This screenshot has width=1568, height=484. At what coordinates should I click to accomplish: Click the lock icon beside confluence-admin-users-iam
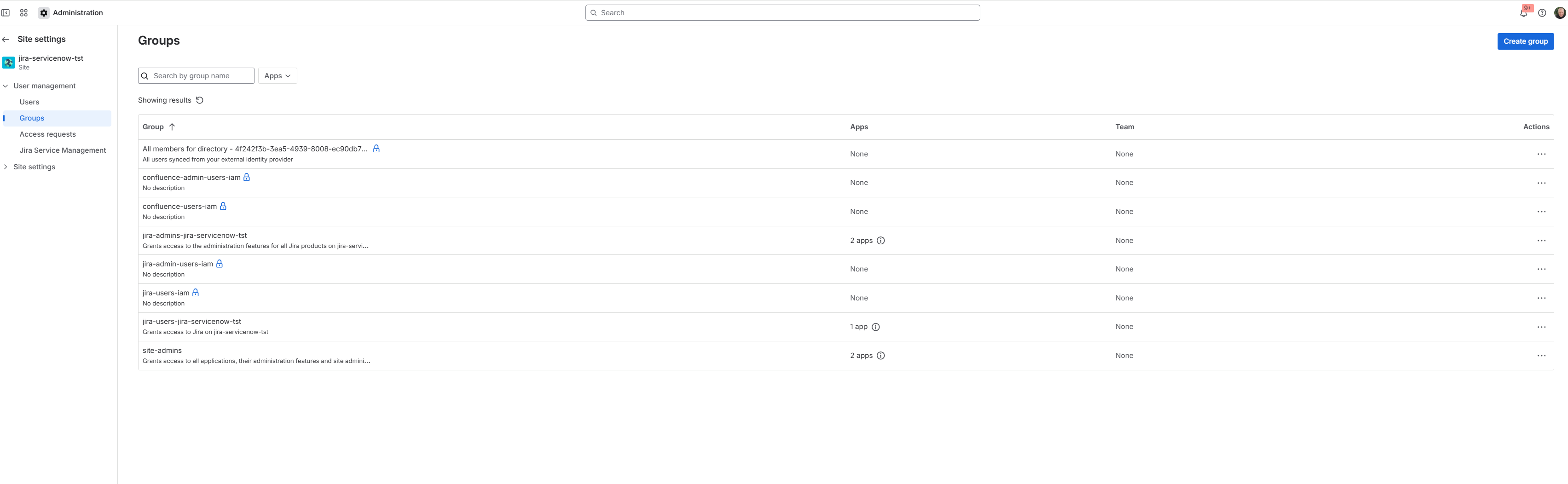click(247, 177)
